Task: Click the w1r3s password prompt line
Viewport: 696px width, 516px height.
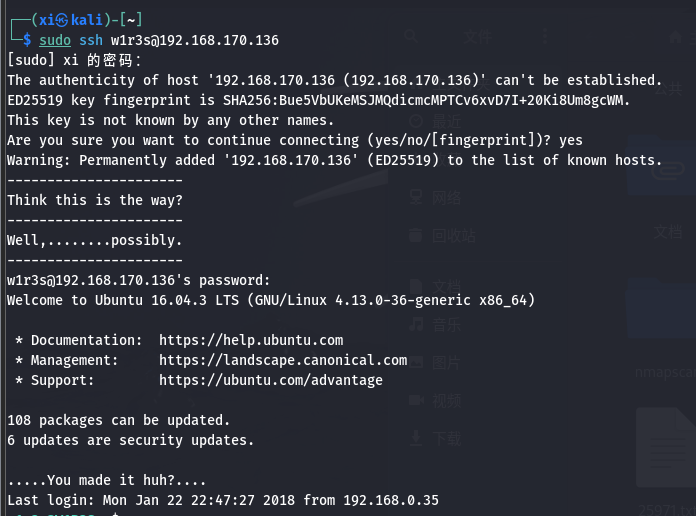Action: pyautogui.click(x=138, y=280)
